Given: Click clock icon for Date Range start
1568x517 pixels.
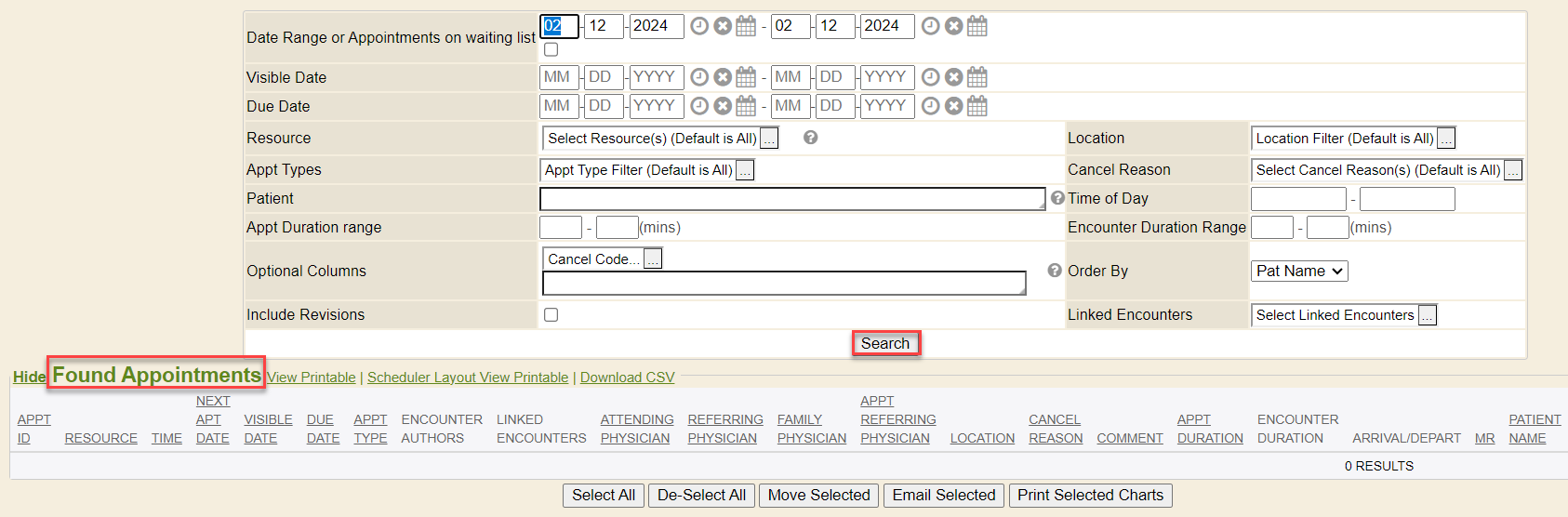Looking at the screenshot, I should 699,26.
